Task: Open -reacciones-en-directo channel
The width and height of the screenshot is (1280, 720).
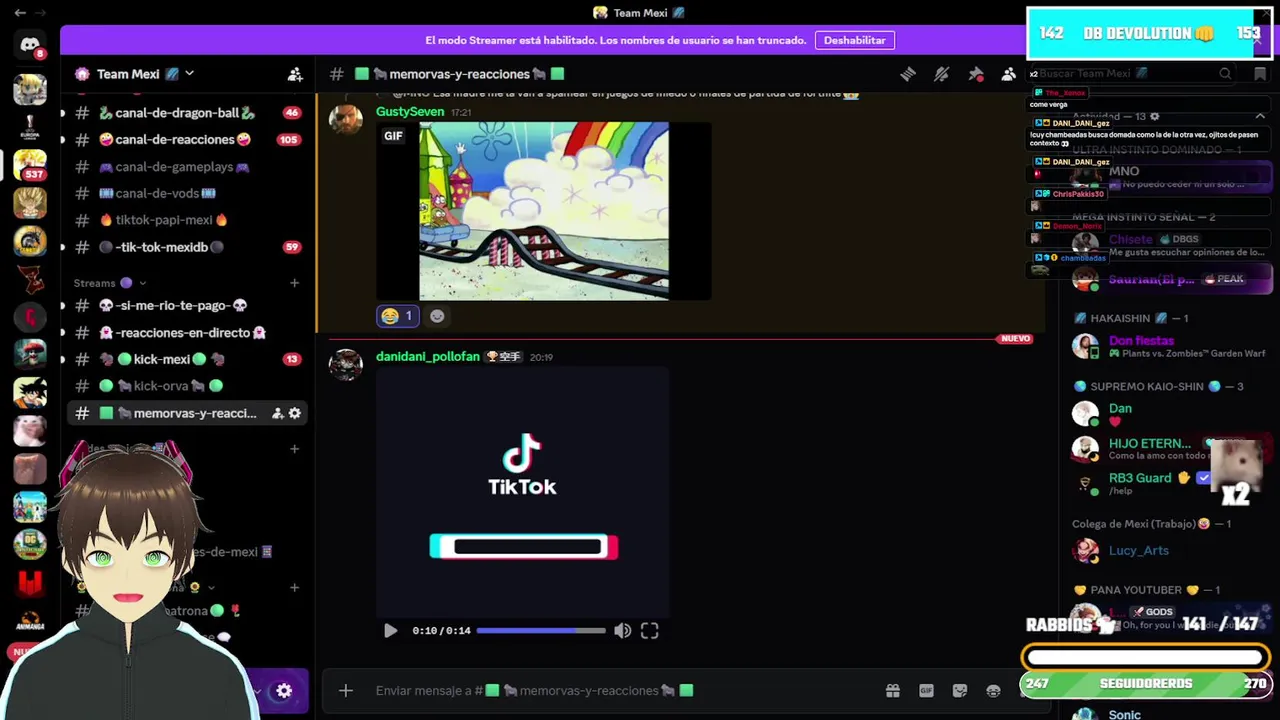Action: coord(186,333)
